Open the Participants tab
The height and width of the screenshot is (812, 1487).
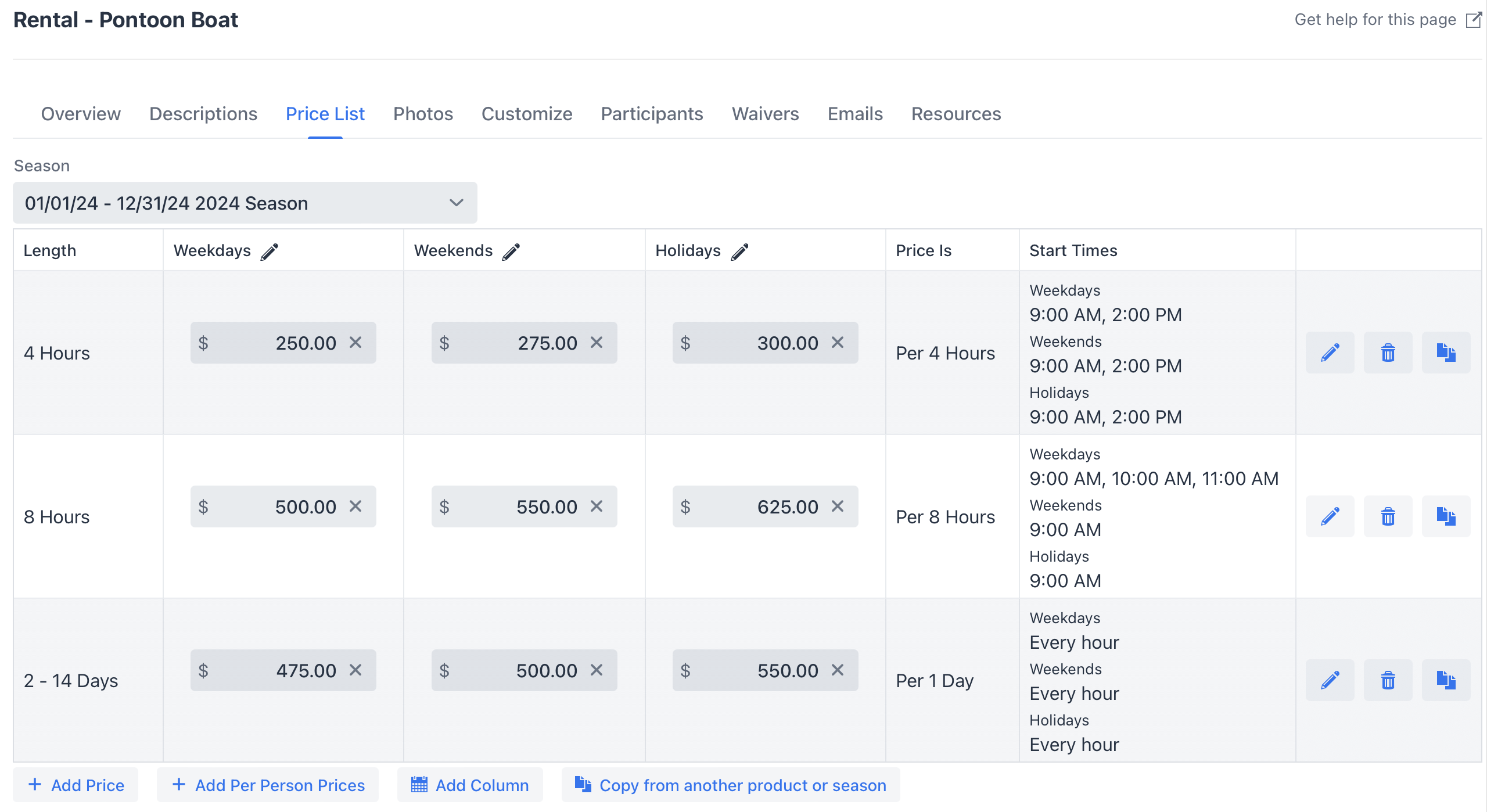[x=652, y=114]
